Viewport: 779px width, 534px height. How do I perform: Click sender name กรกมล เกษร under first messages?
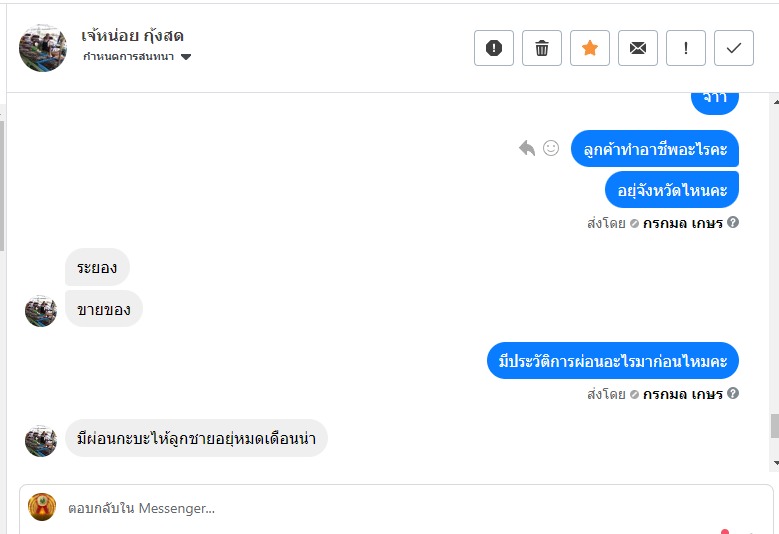tap(682, 223)
